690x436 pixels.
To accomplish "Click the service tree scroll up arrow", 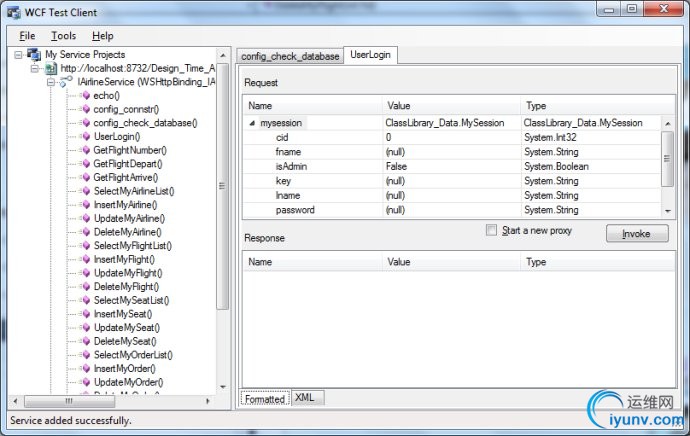I will click(223, 55).
